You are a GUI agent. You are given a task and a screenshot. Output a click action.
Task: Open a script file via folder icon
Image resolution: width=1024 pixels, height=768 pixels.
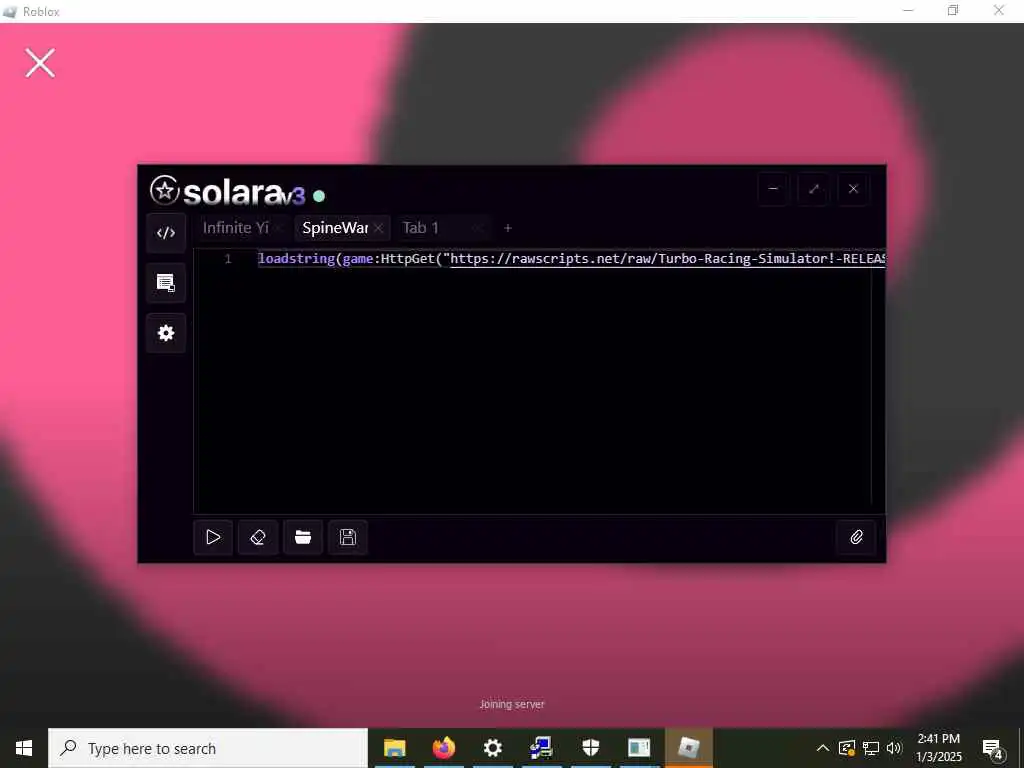303,537
